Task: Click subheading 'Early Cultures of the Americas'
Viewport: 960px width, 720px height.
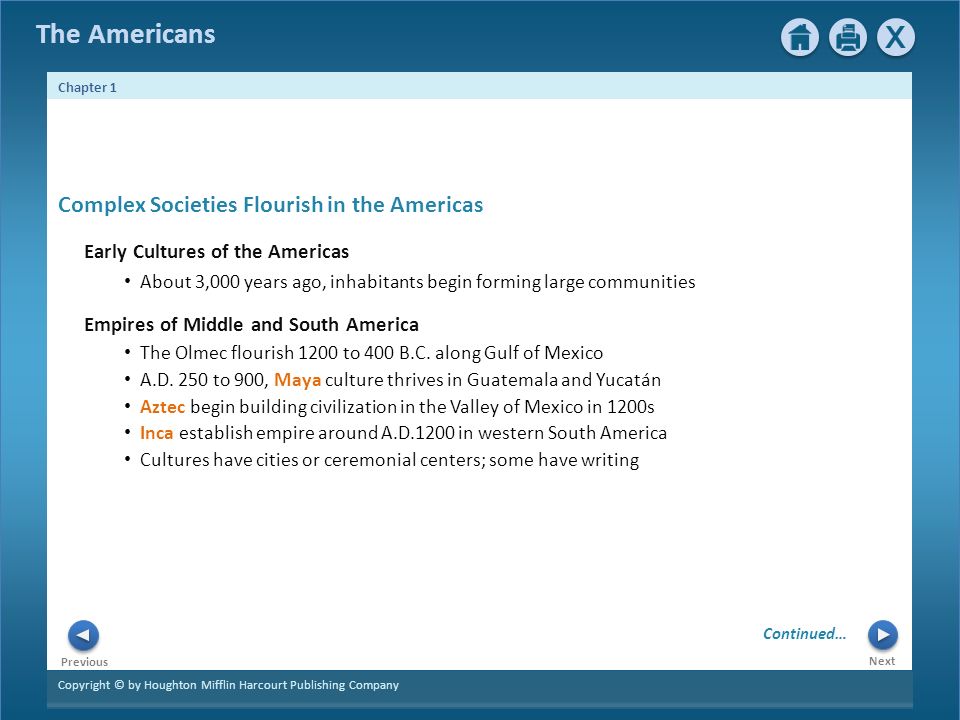Action: (216, 252)
